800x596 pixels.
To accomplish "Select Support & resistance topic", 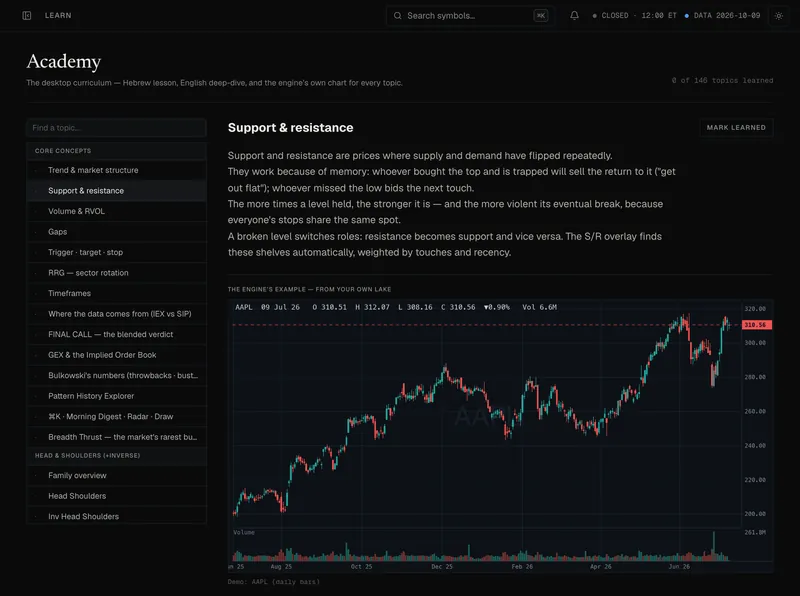I will pos(116,190).
